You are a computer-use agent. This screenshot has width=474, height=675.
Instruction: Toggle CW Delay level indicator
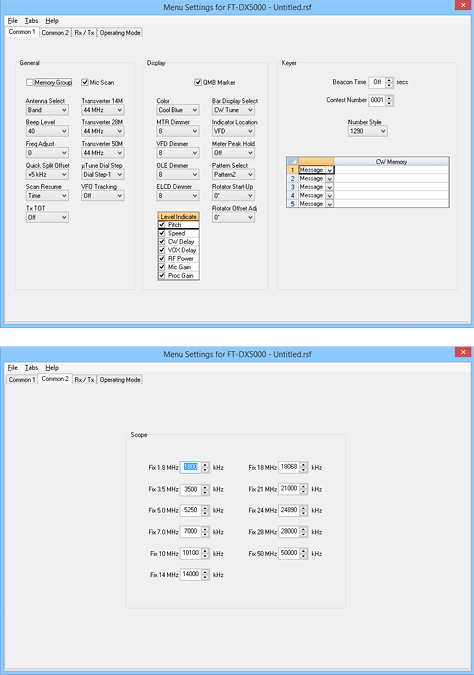click(x=162, y=242)
